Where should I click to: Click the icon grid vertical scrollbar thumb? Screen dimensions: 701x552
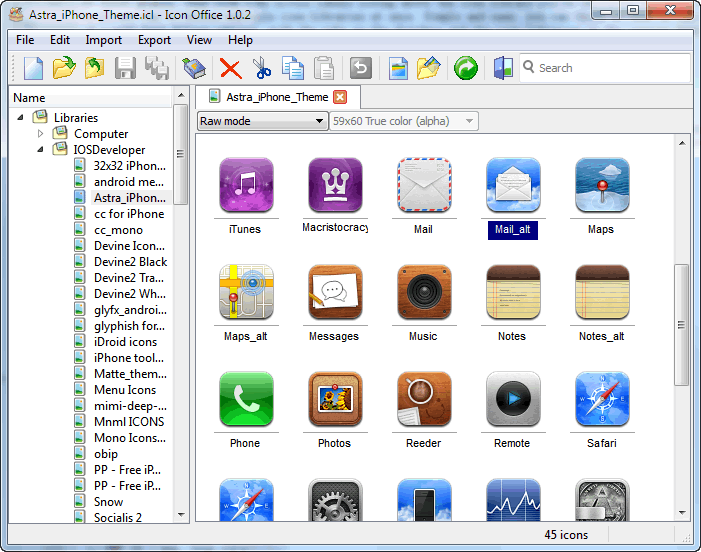point(681,325)
